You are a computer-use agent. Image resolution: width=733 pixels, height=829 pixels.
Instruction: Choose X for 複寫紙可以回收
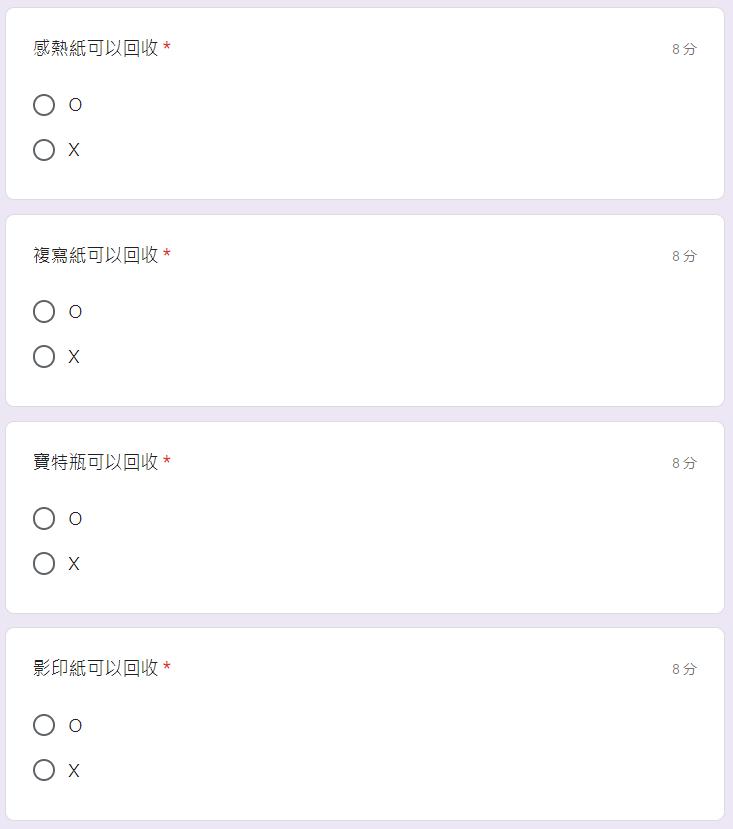[44, 357]
